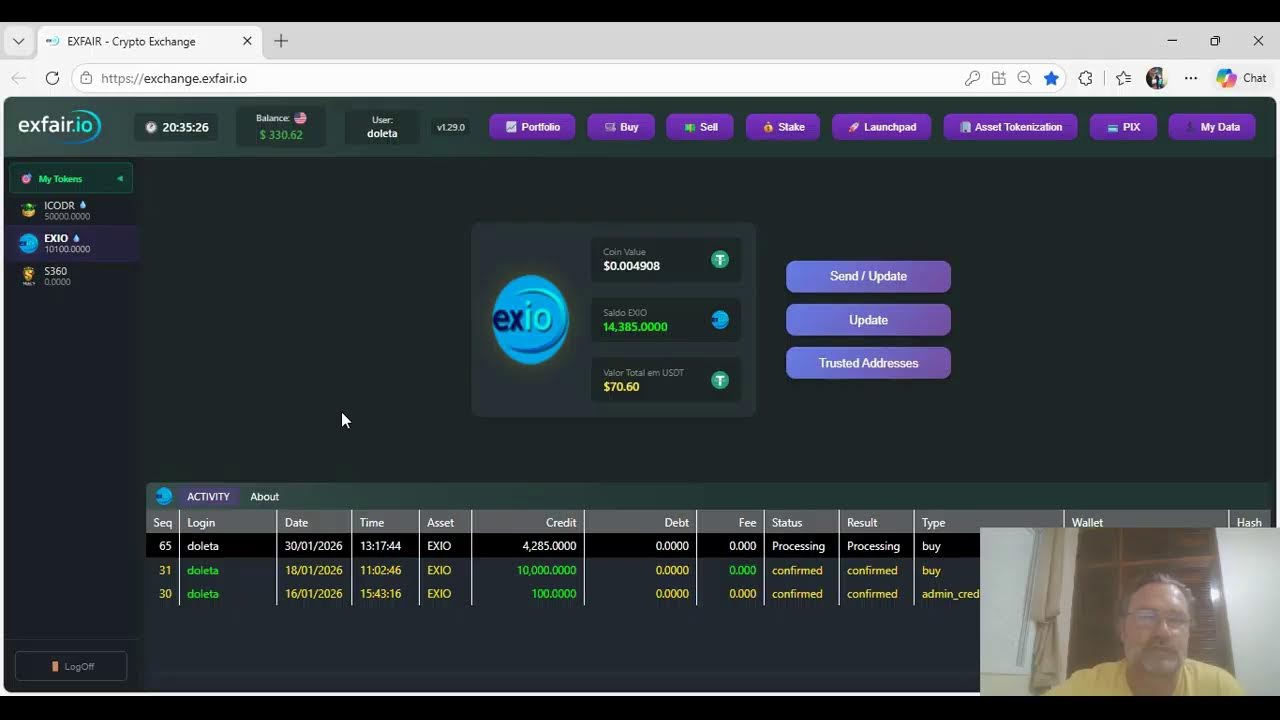
Task: Click the 30/01/2026 date cell
Action: click(x=314, y=546)
